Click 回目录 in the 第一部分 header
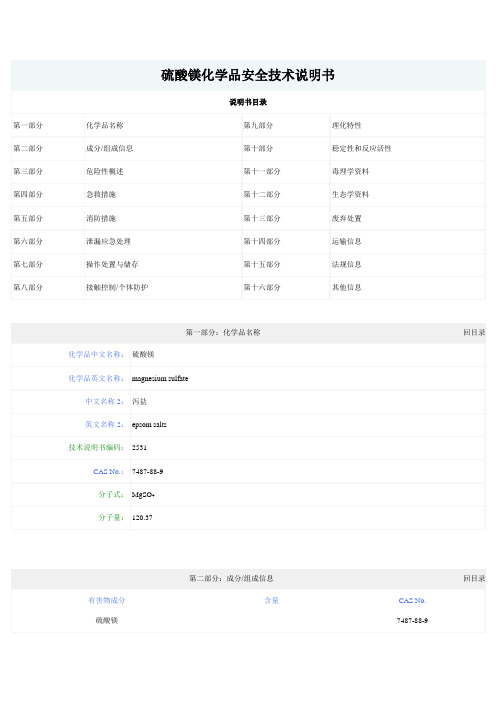This screenshot has width=496, height=702. pos(474,332)
